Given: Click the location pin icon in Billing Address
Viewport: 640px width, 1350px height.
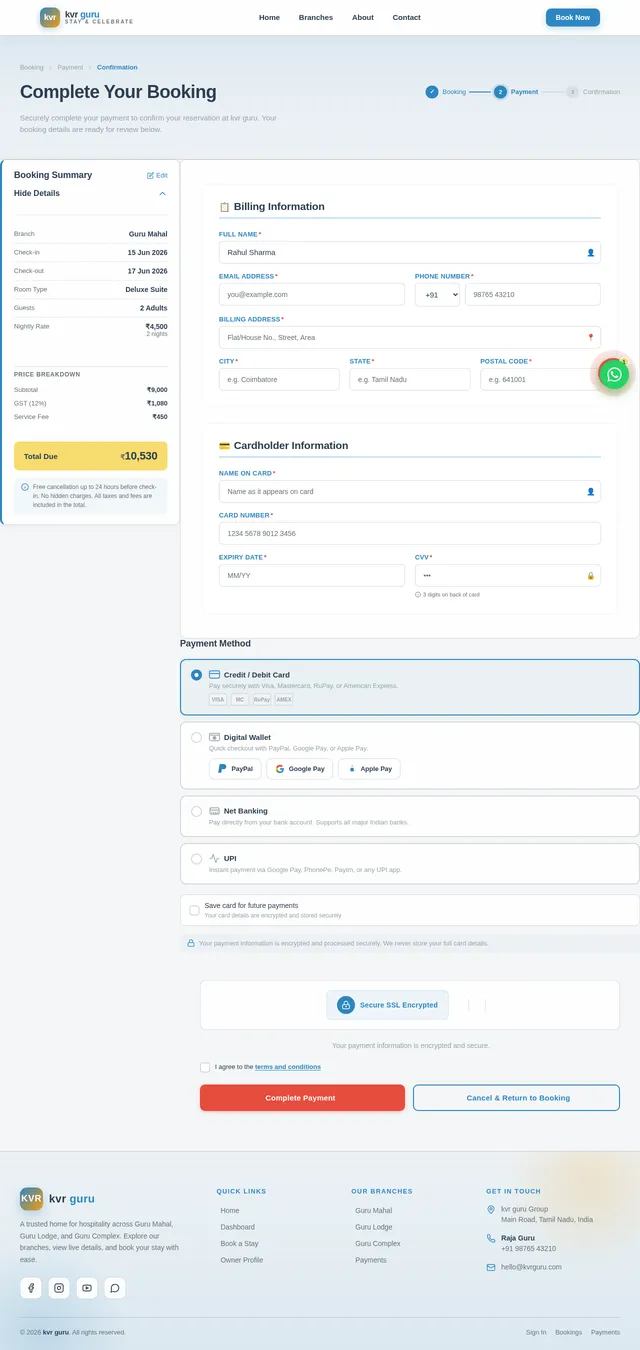Looking at the screenshot, I should pos(590,338).
